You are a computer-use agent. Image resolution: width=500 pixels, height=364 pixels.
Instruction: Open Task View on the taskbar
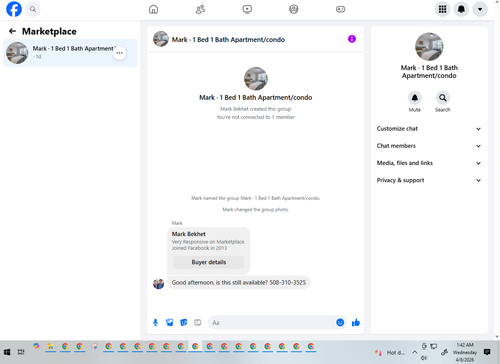pos(21,352)
